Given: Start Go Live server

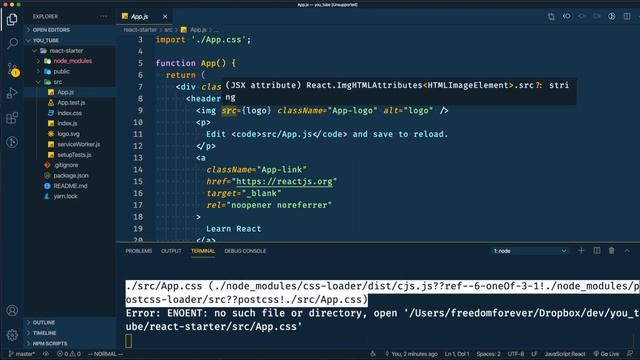Looking at the screenshot, I should pos(606,354).
